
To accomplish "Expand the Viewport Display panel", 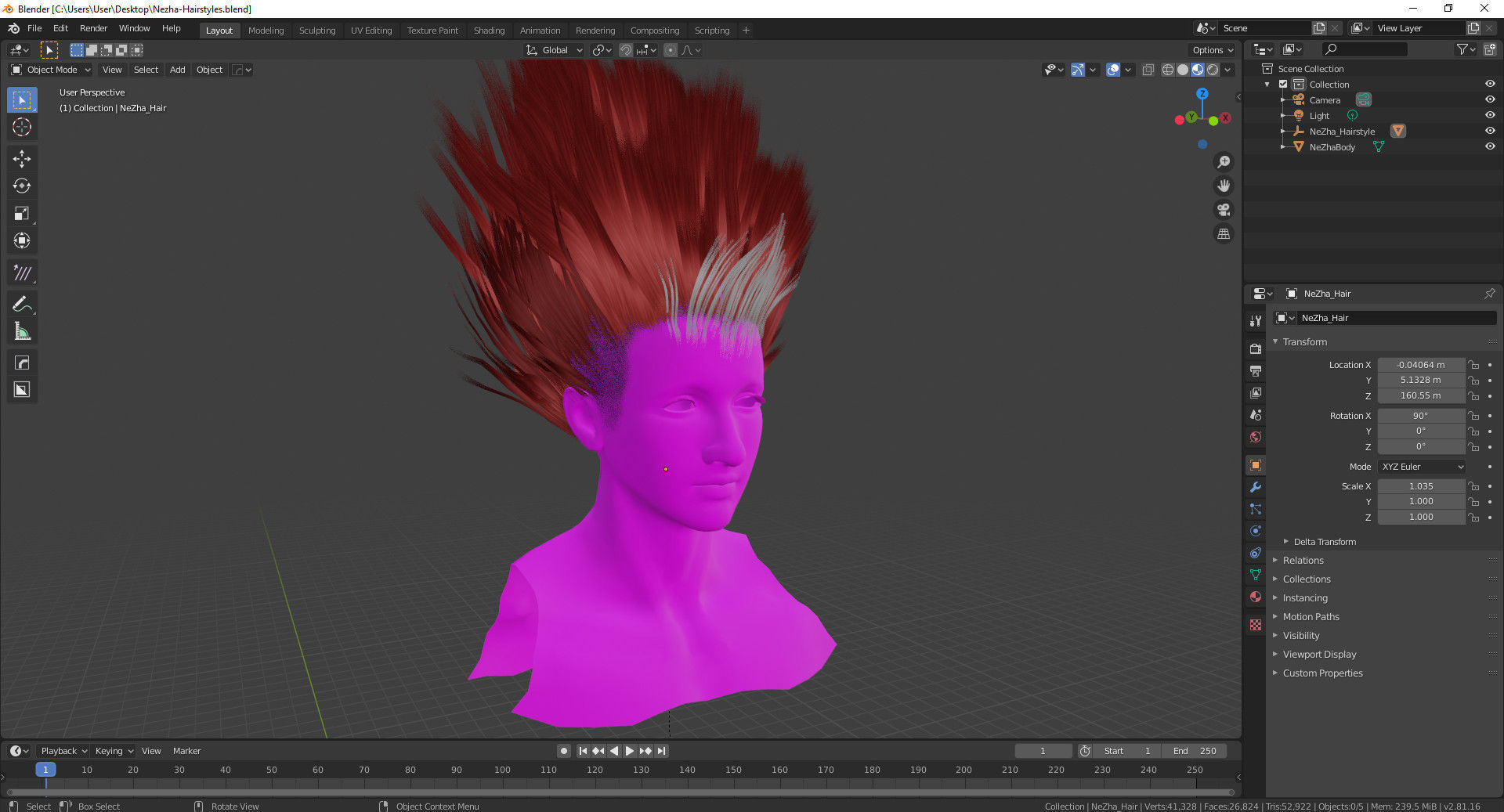I will click(1319, 655).
